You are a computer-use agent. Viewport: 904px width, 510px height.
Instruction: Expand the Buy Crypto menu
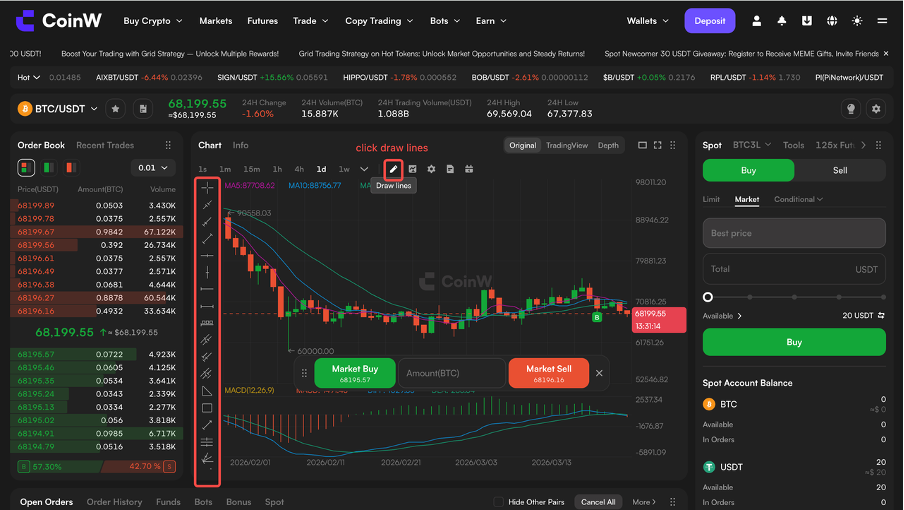pos(153,21)
